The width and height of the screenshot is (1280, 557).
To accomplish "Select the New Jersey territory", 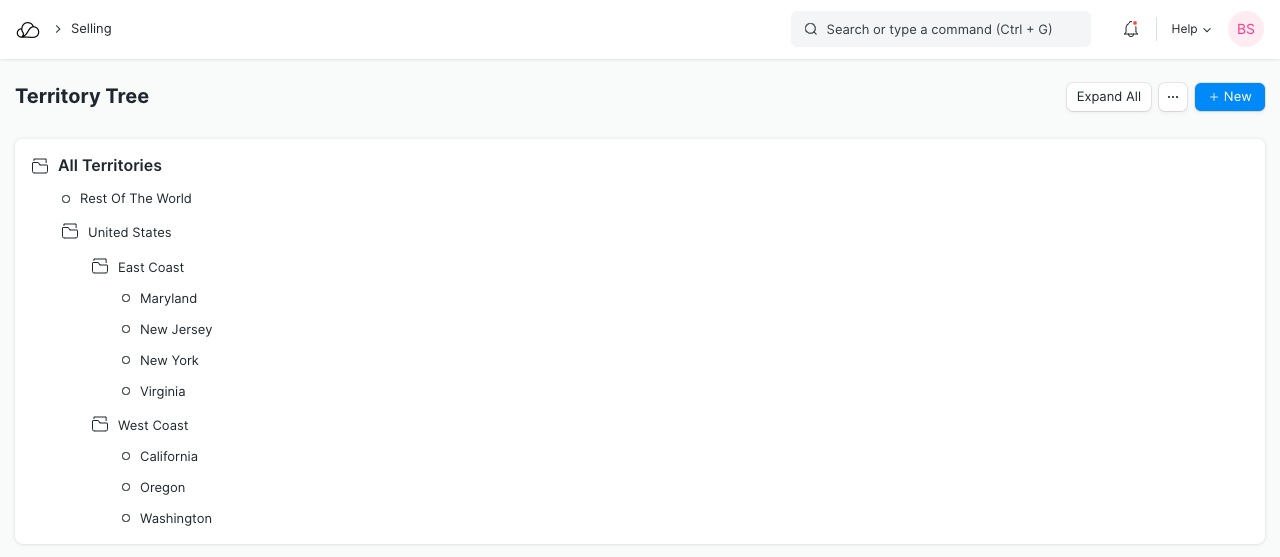I will click(x=176, y=330).
